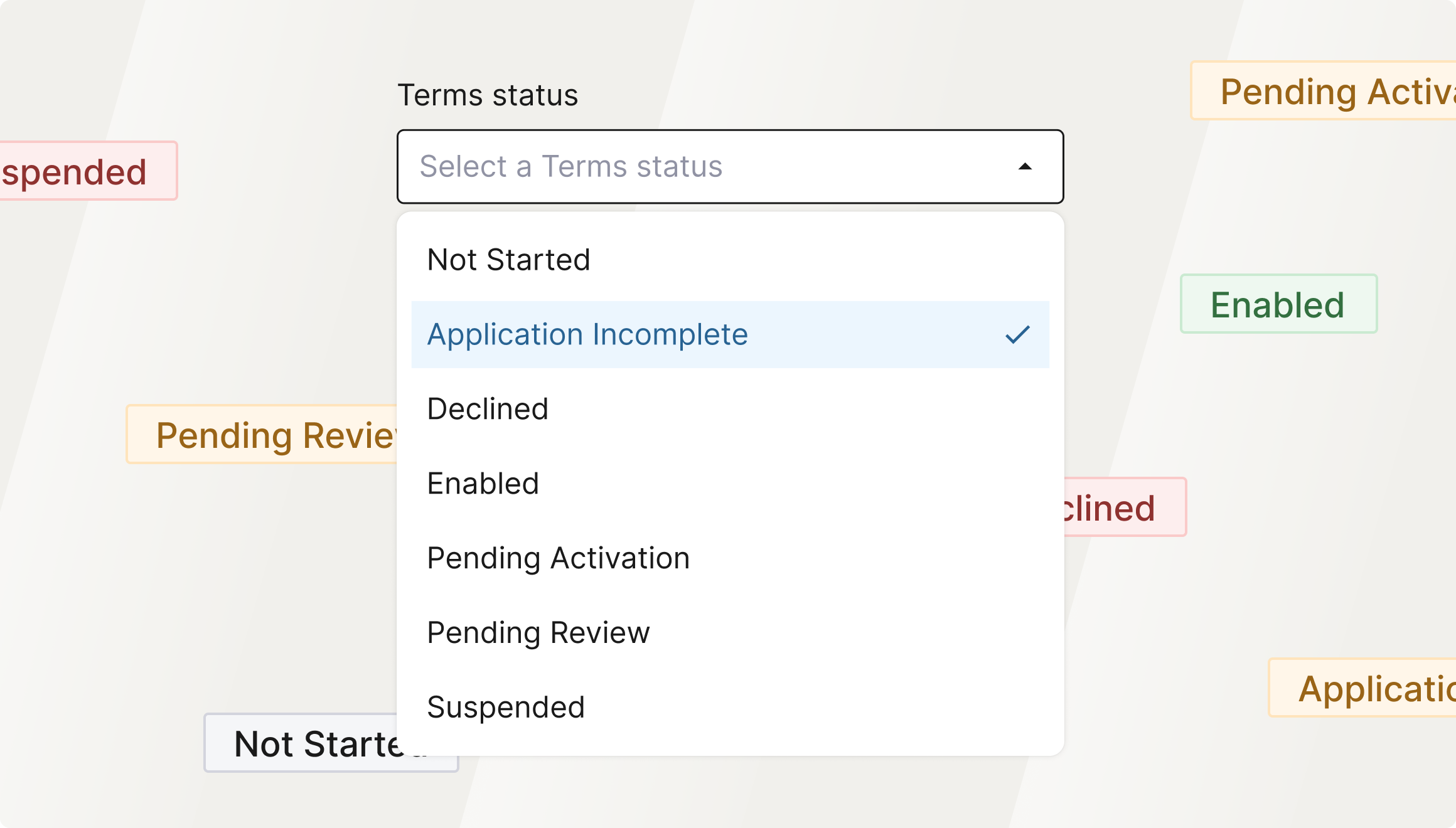
Task: Click the orange Pending Review badge
Action: click(x=262, y=434)
